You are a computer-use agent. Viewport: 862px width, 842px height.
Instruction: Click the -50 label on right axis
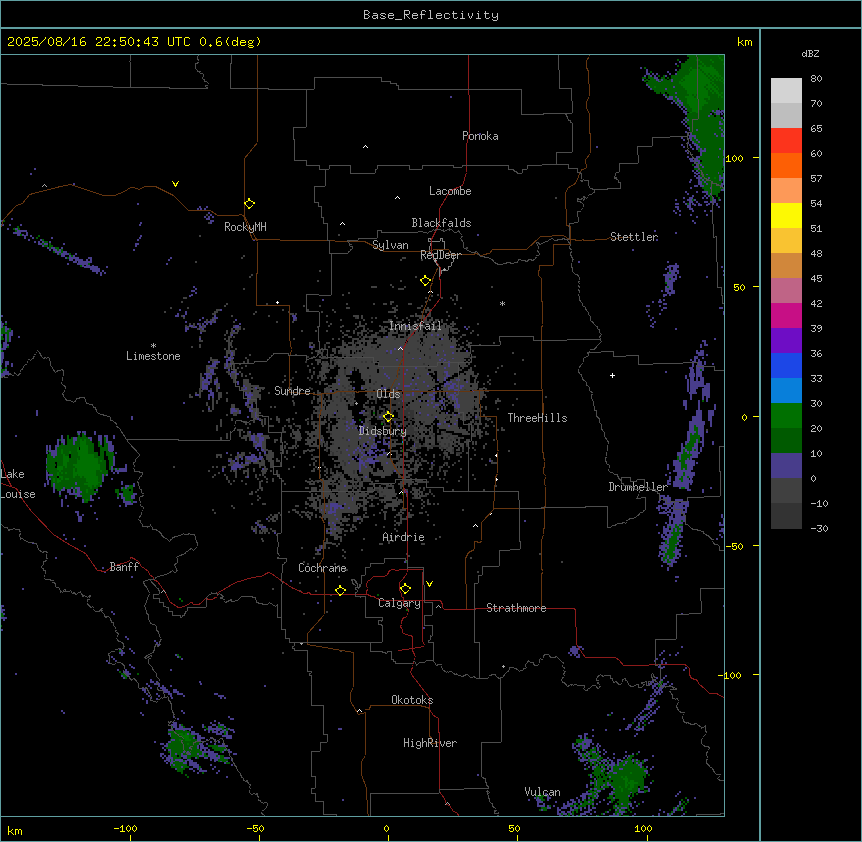(x=734, y=546)
